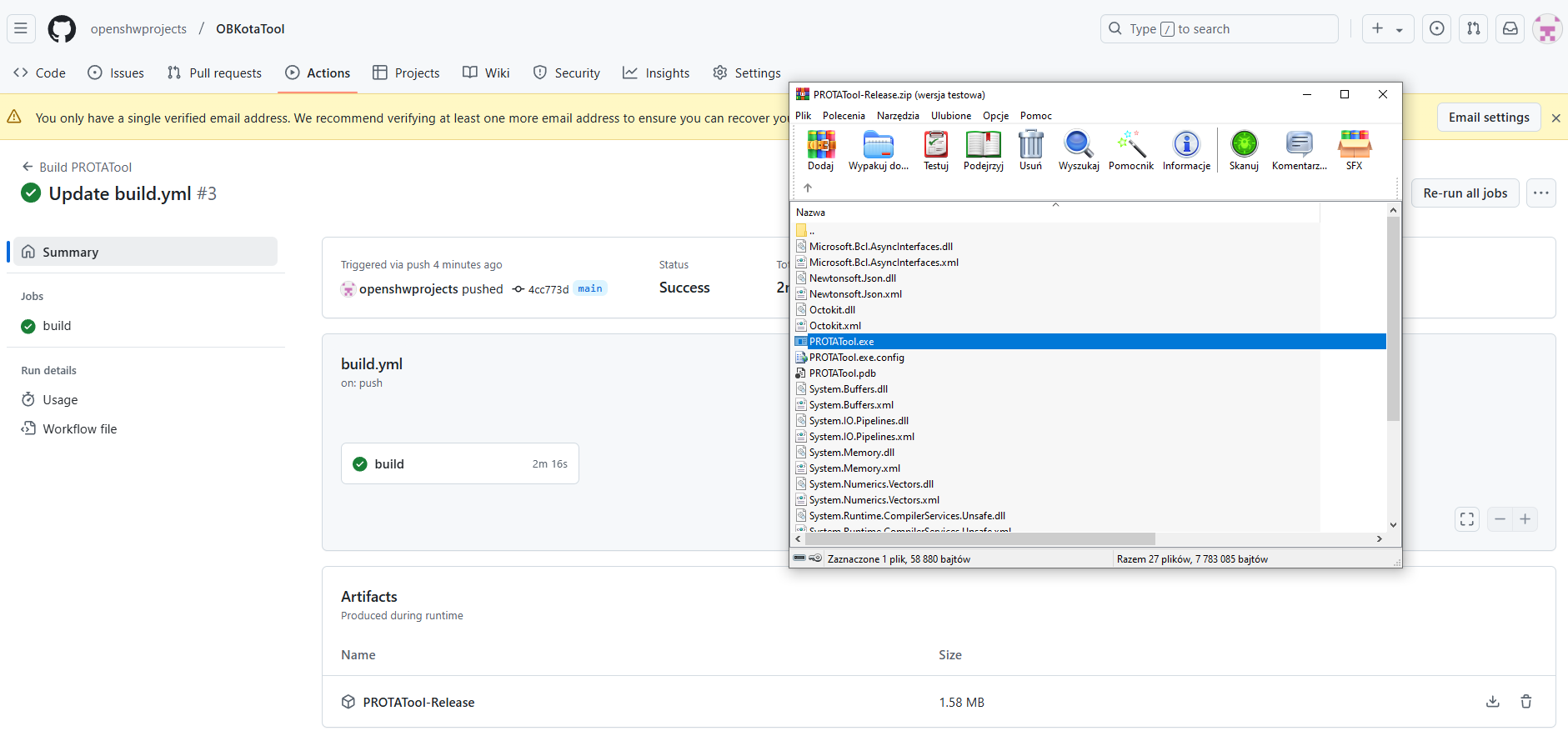This screenshot has height=736, width=1568.
Task: Switch to the Security tab
Action: click(567, 73)
